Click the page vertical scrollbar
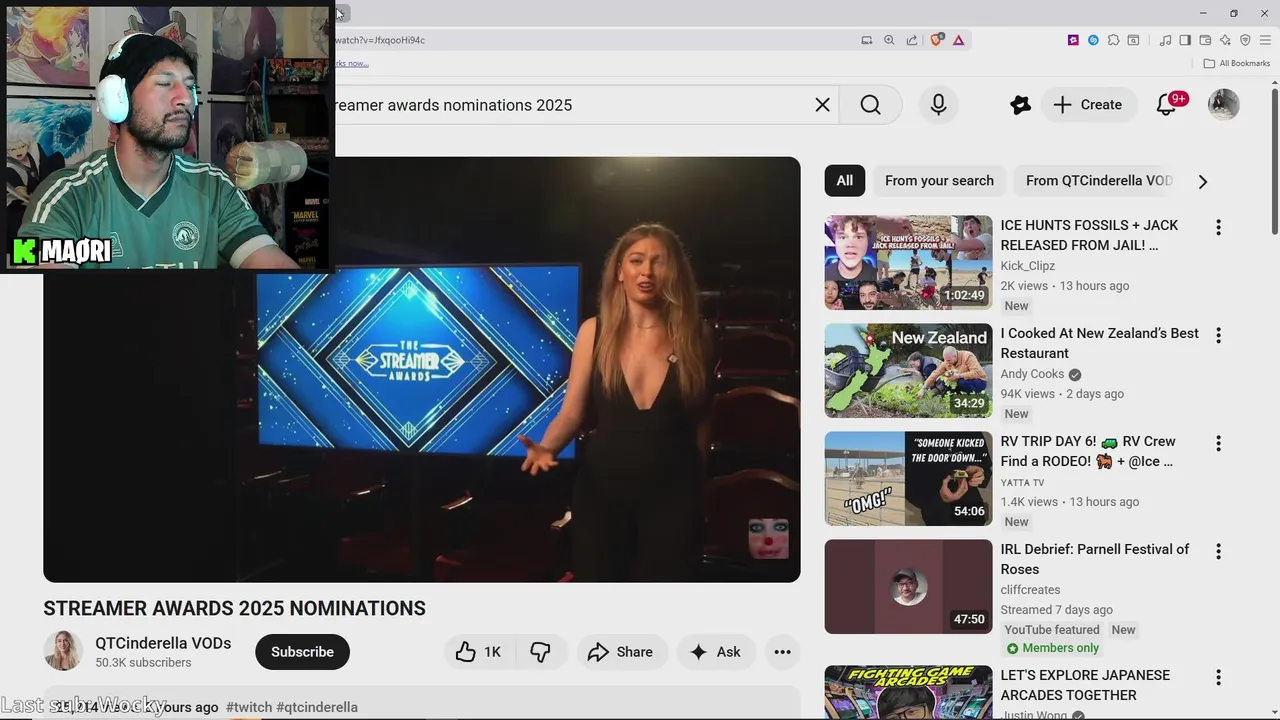The width and height of the screenshot is (1280, 720). pos(1274,160)
